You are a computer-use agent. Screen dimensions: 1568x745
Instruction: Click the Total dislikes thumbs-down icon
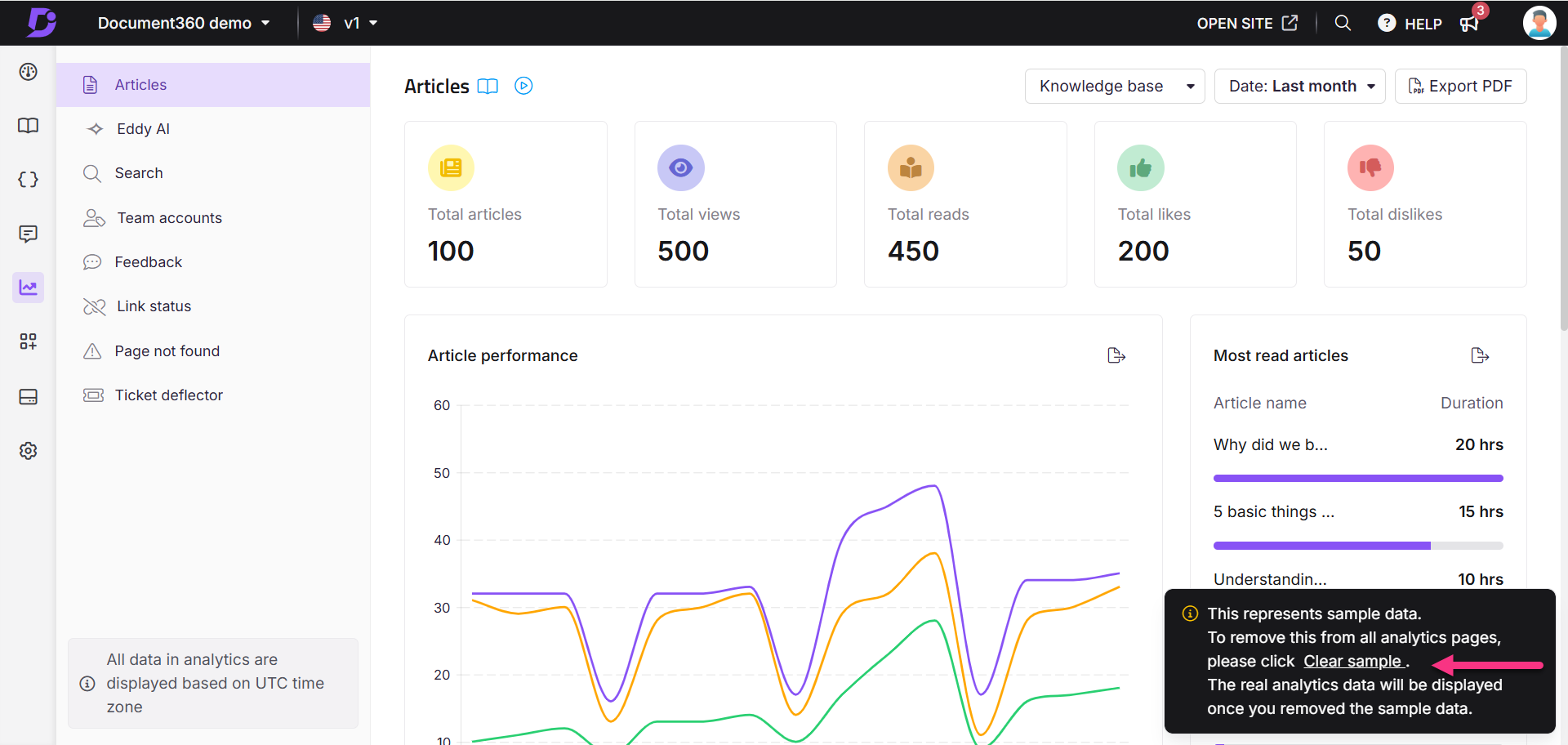click(x=1370, y=167)
